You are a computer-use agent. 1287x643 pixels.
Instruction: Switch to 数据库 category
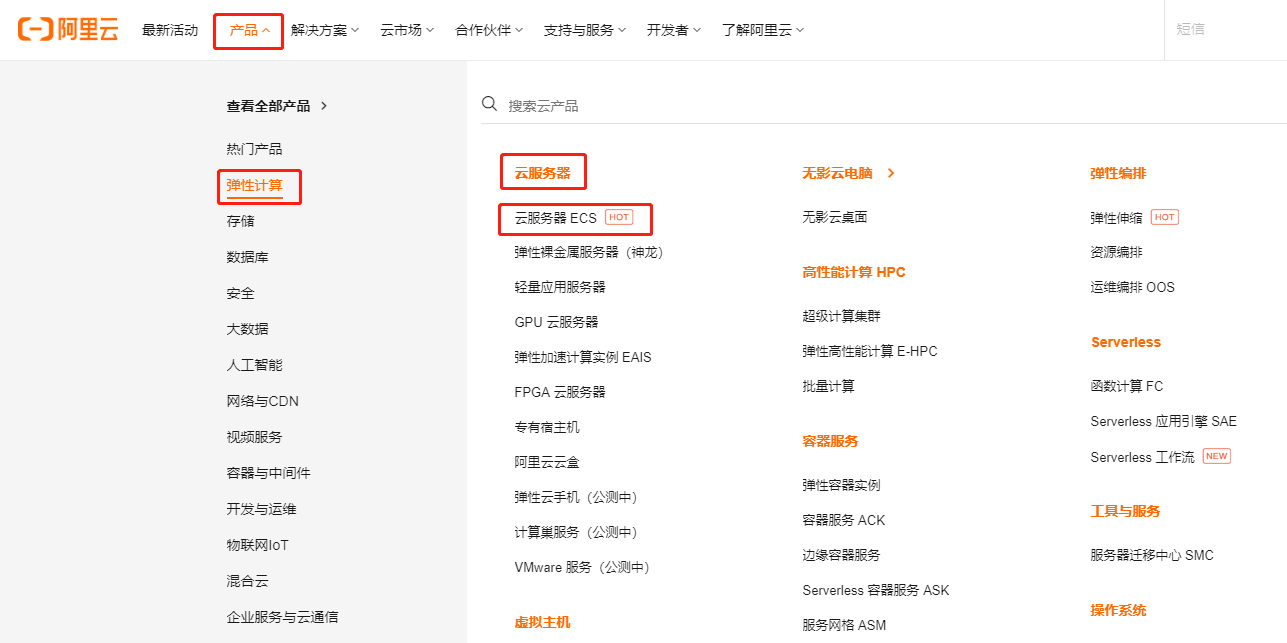247,257
